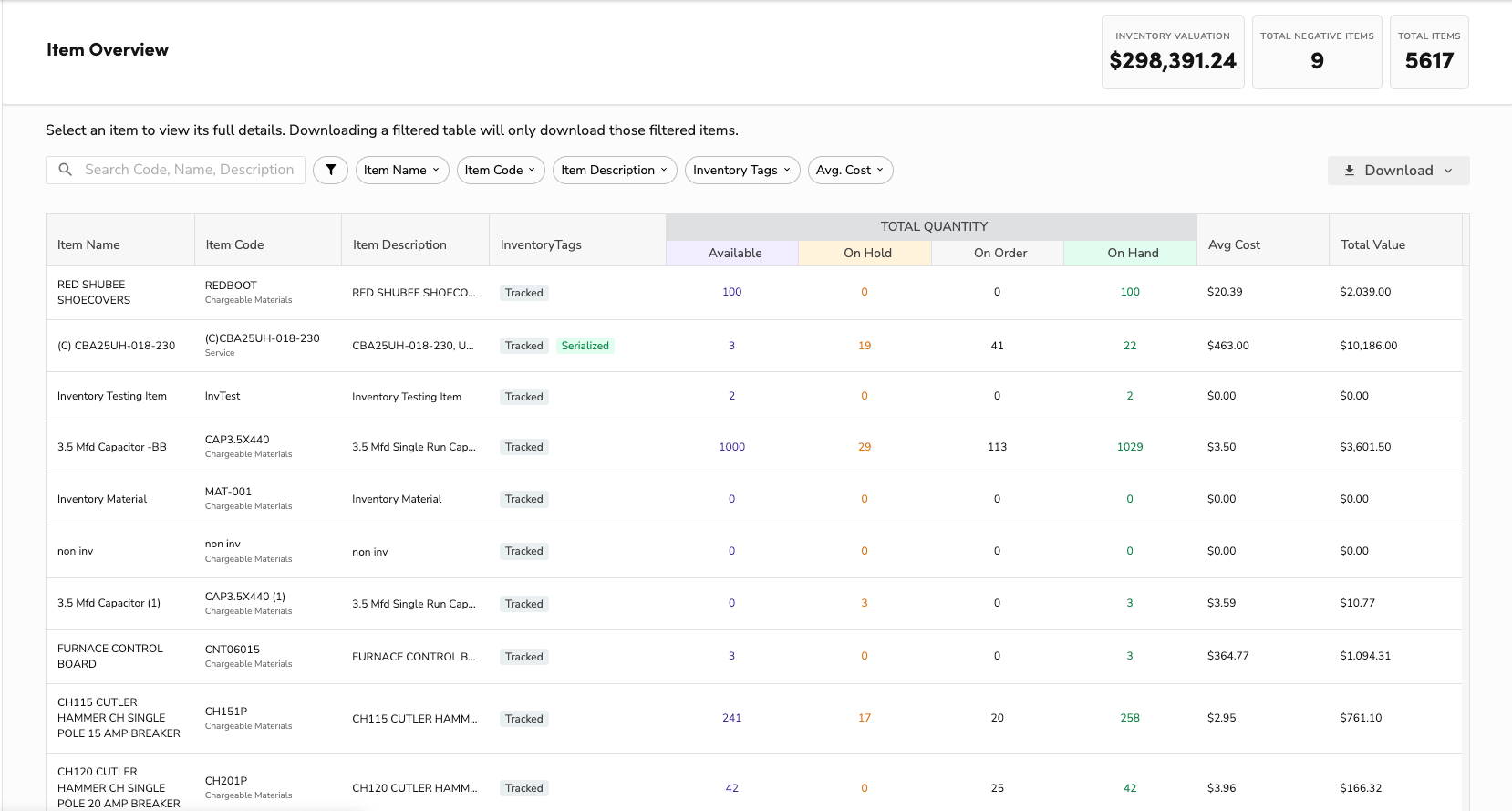
Task: Sort by the Total Value column header
Action: click(1372, 244)
